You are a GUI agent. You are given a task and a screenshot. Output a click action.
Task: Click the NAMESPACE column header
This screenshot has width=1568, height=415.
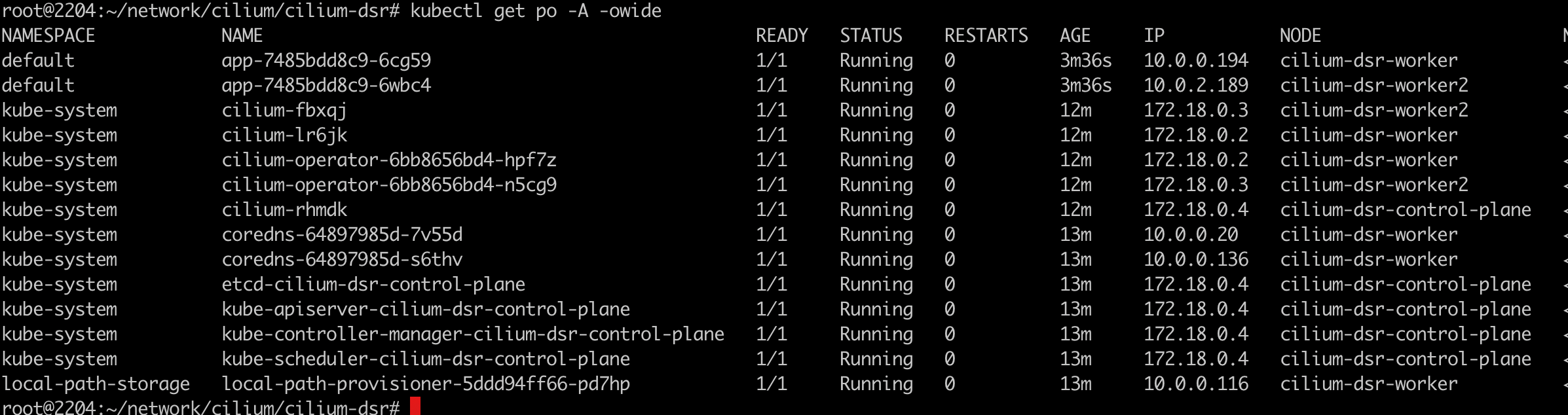point(48,35)
